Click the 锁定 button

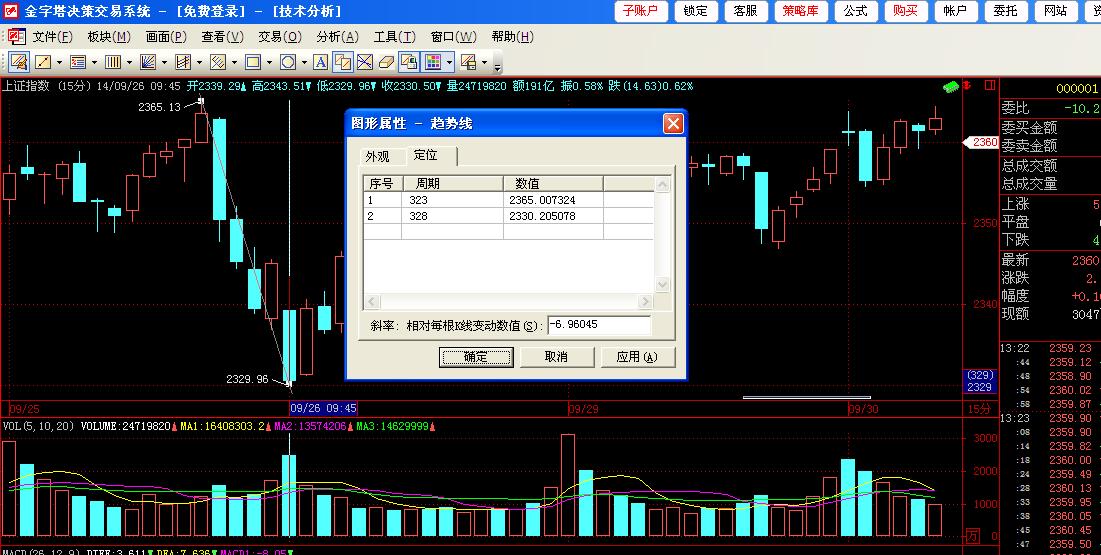[x=695, y=11]
